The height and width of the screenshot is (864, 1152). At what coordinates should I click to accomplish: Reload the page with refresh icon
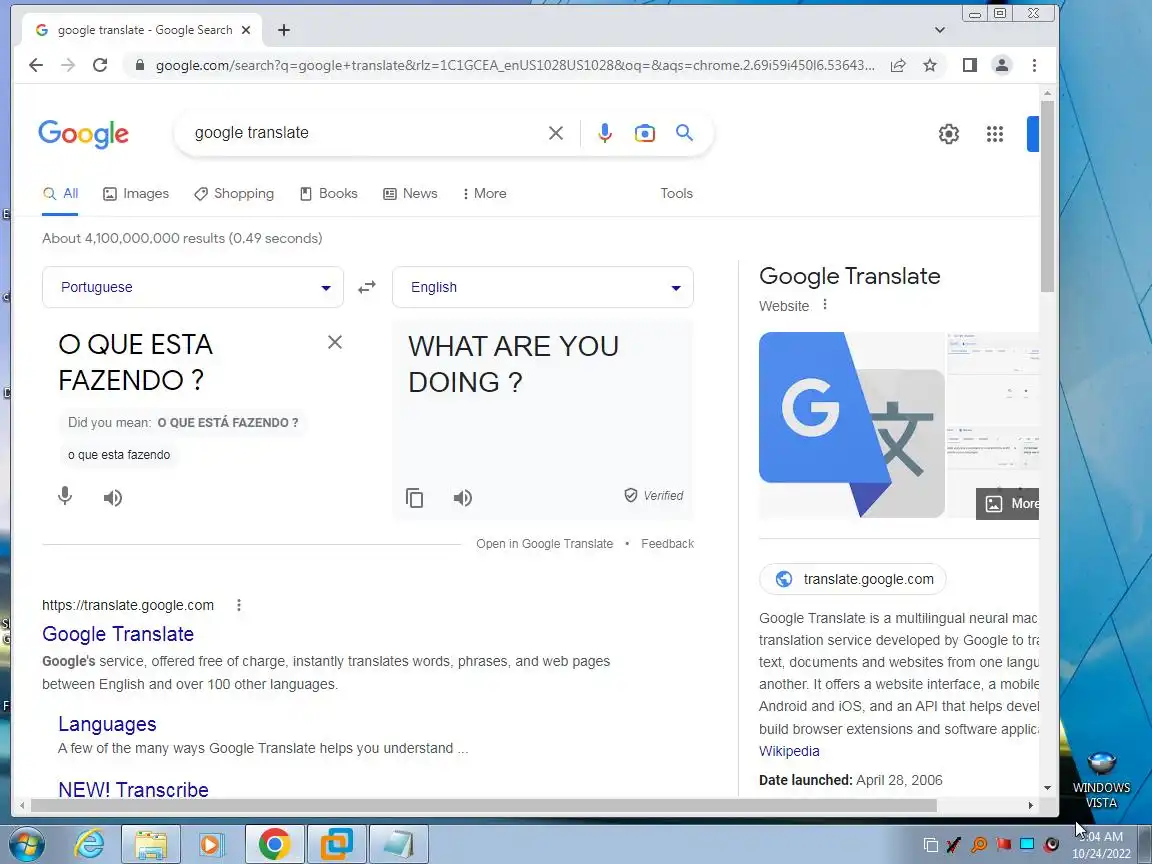pyautogui.click(x=100, y=65)
